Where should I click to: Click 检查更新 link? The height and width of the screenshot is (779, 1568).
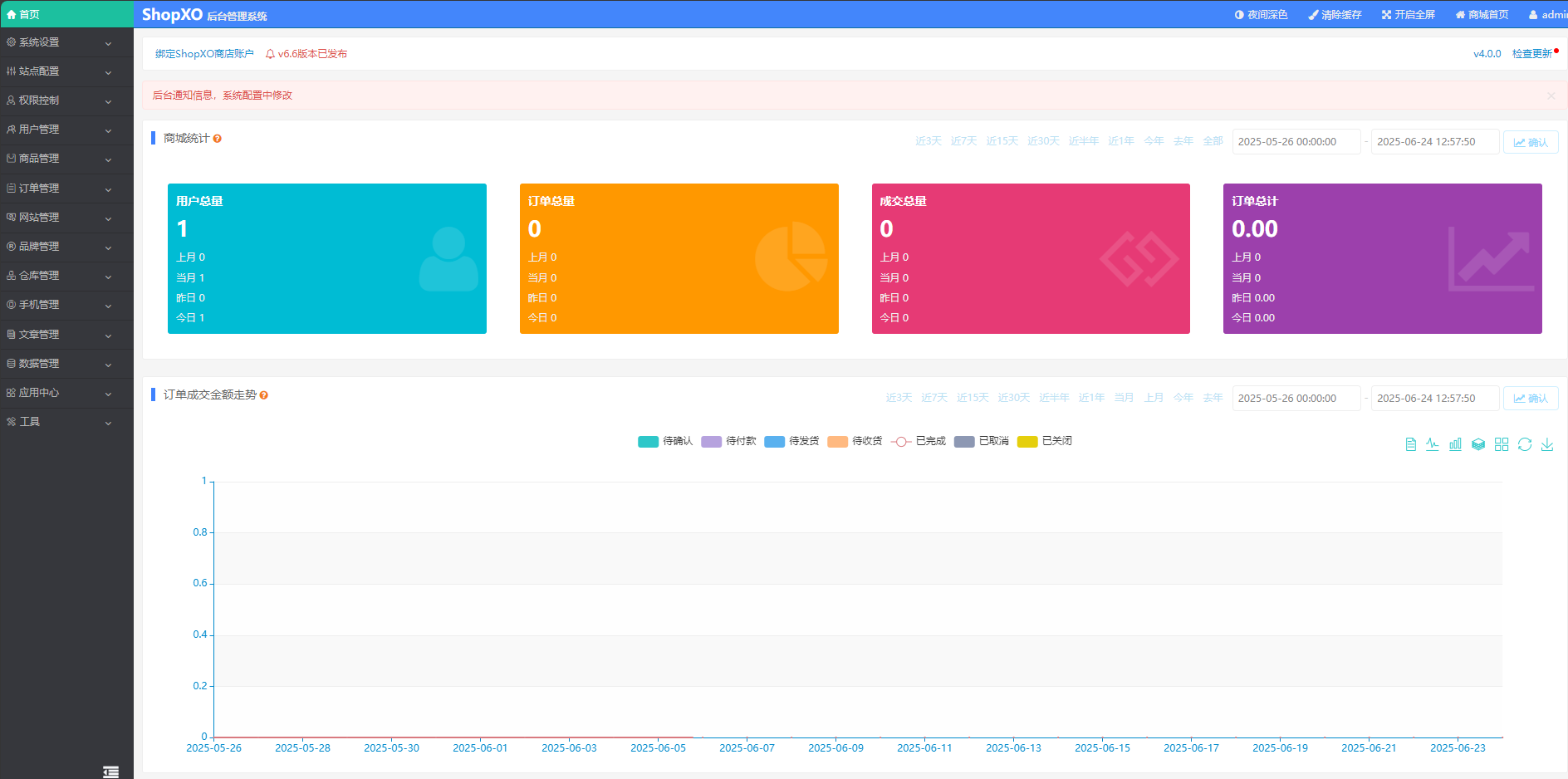[1531, 54]
